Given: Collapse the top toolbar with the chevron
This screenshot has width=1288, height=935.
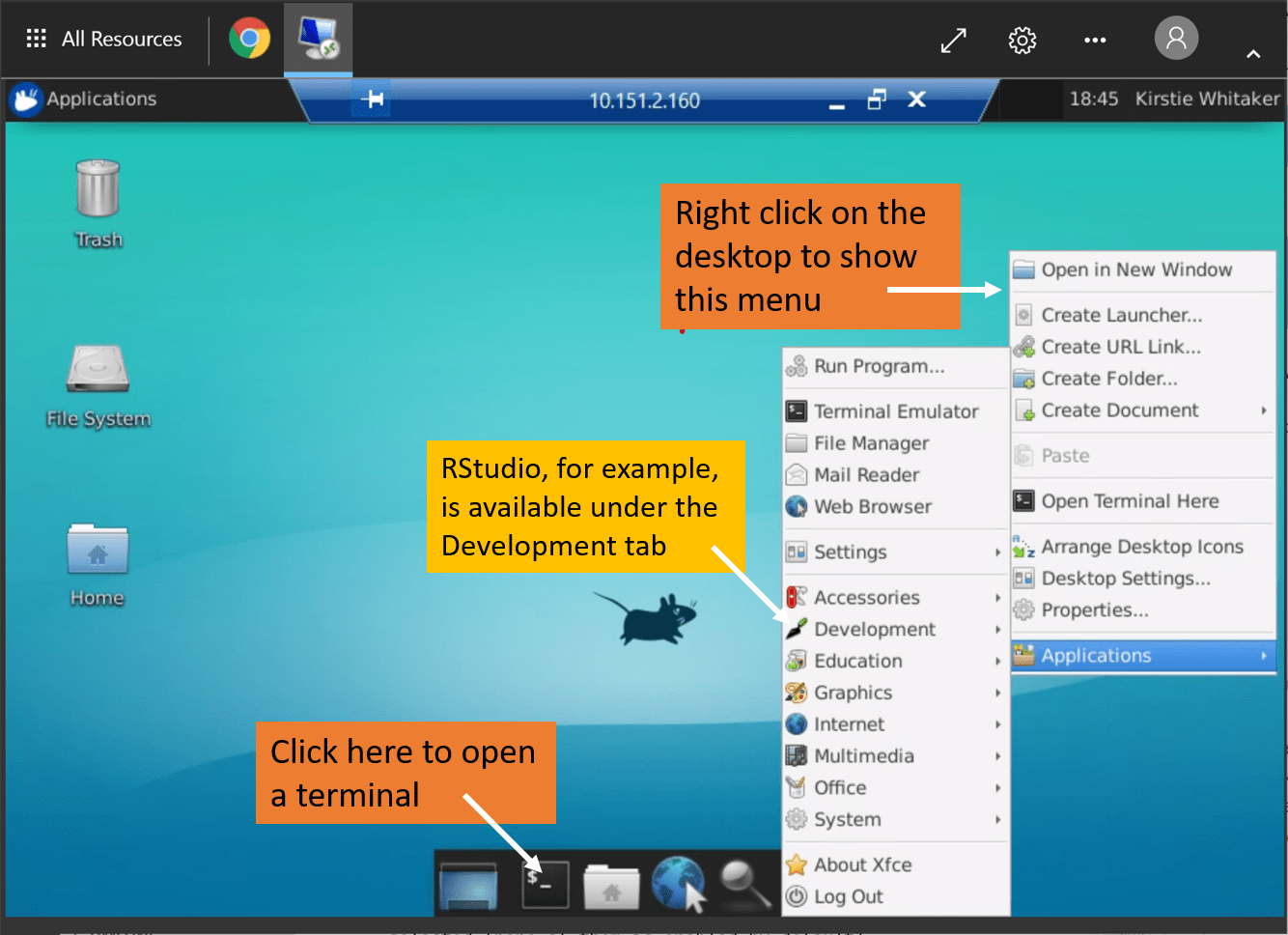Looking at the screenshot, I should (x=1253, y=54).
